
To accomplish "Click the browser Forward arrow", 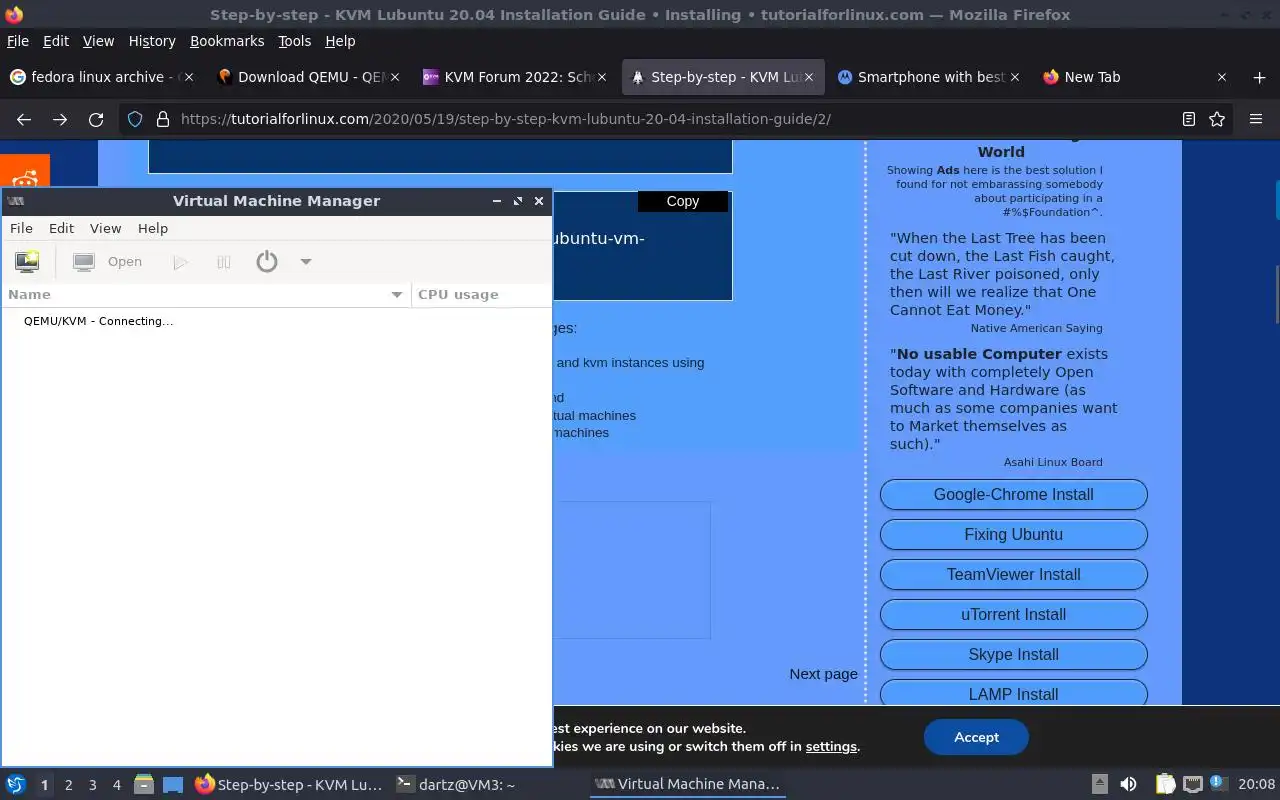I will point(60,119).
